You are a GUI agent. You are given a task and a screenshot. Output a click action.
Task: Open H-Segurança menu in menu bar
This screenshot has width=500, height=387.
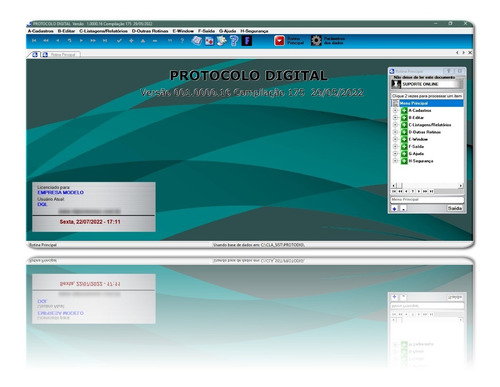click(x=254, y=31)
